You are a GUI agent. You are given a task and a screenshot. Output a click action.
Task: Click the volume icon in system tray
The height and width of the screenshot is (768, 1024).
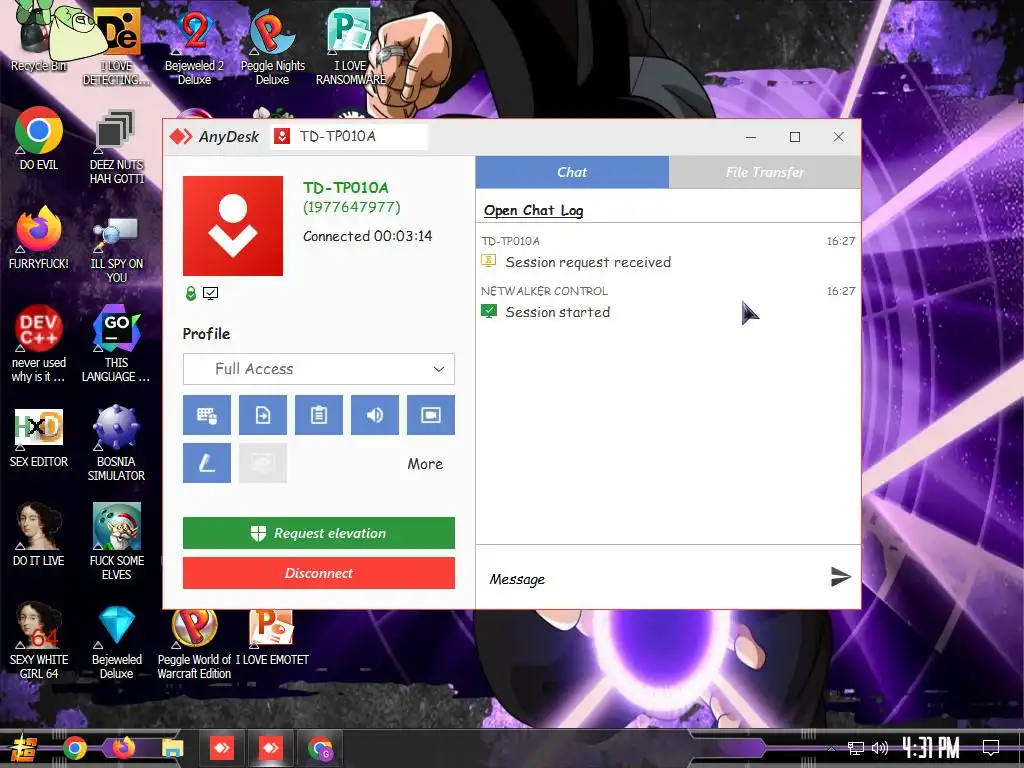pyautogui.click(x=880, y=748)
